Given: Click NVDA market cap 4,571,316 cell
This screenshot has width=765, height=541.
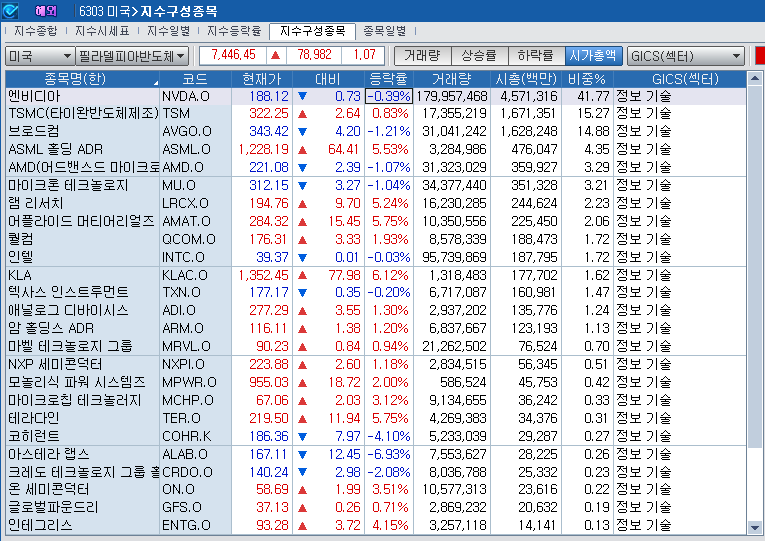Looking at the screenshot, I should coord(528,96).
